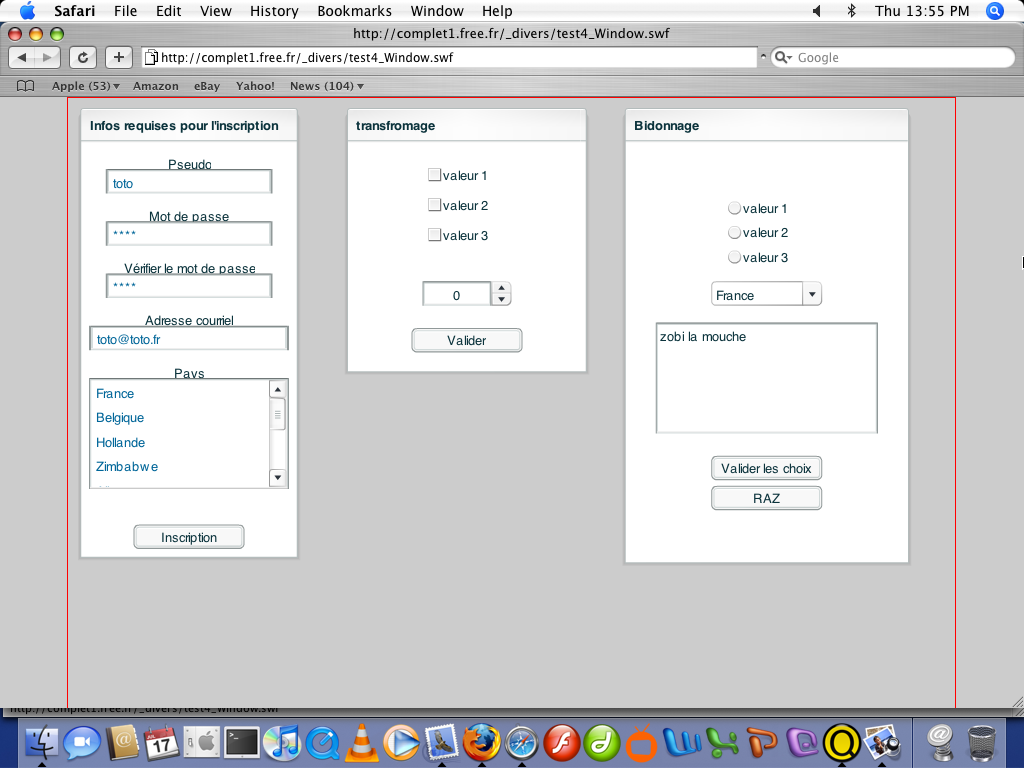This screenshot has width=1024, height=768.
Task: Expand News (104) bookmarks folder
Action: tap(327, 86)
